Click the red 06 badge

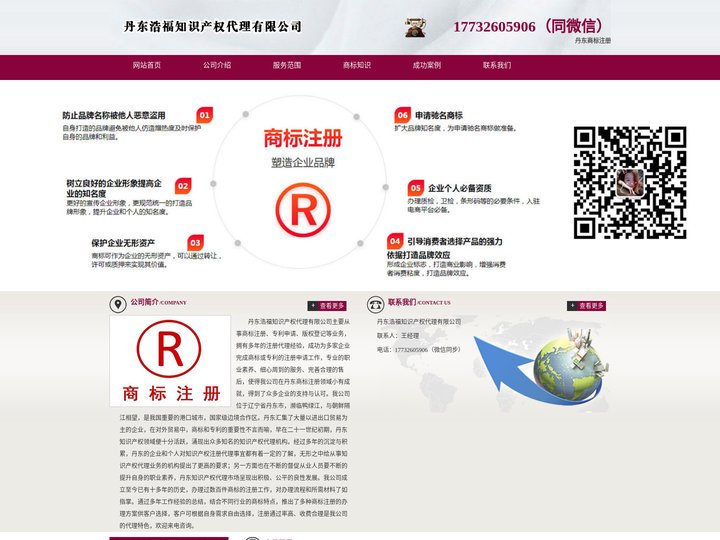(x=402, y=115)
